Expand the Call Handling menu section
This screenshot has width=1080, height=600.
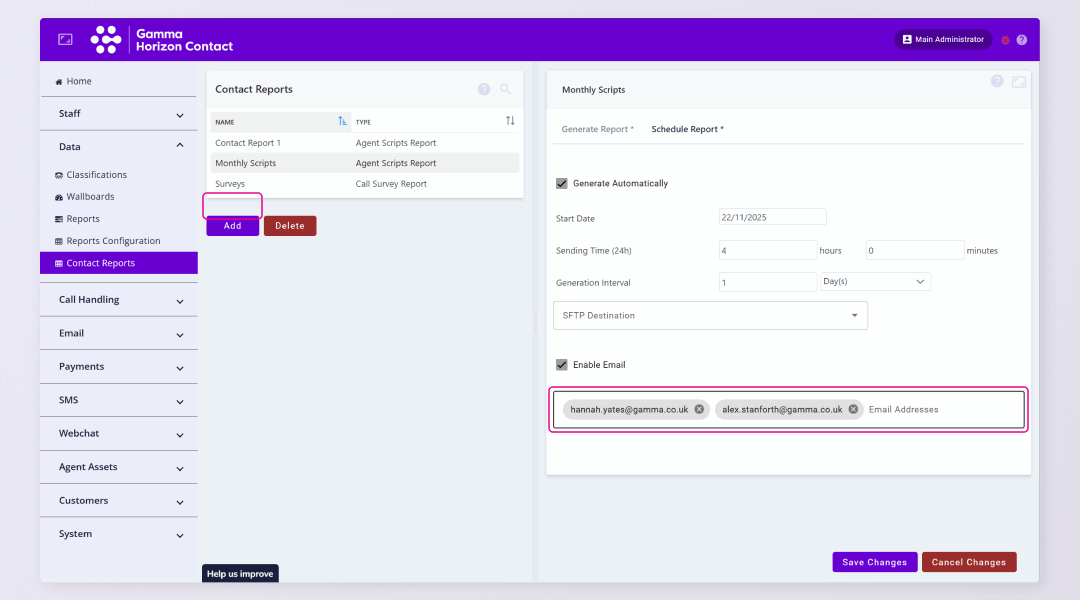119,300
